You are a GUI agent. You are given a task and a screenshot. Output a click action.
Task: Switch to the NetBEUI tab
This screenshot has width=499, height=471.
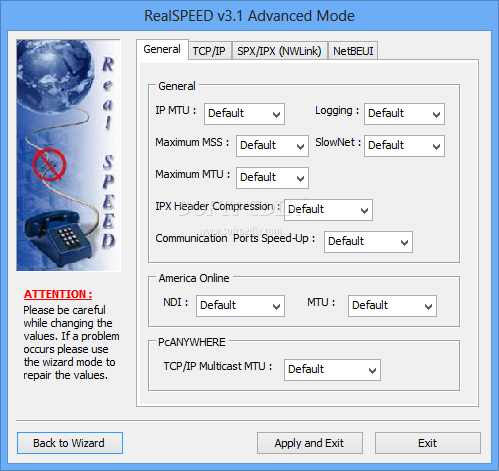click(353, 51)
